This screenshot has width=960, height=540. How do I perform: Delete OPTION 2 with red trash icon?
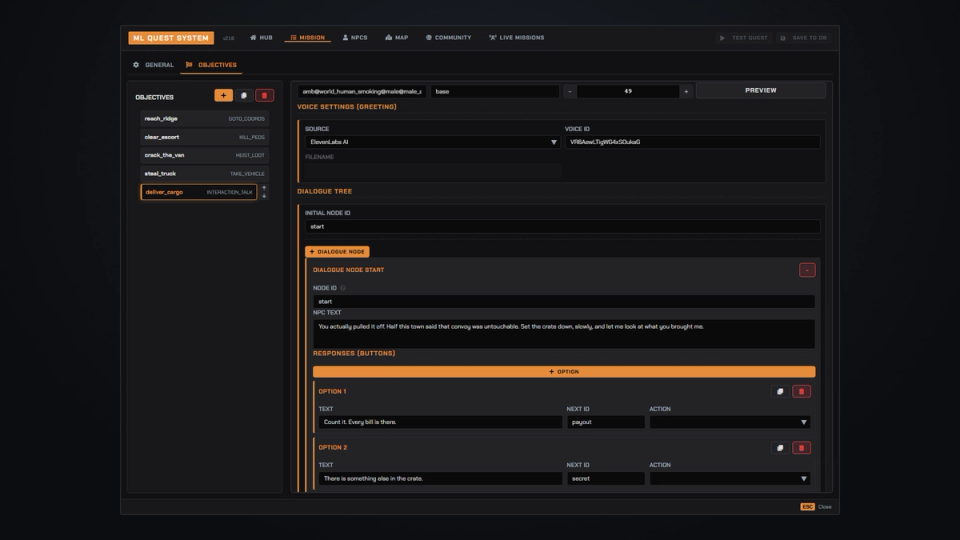801,448
